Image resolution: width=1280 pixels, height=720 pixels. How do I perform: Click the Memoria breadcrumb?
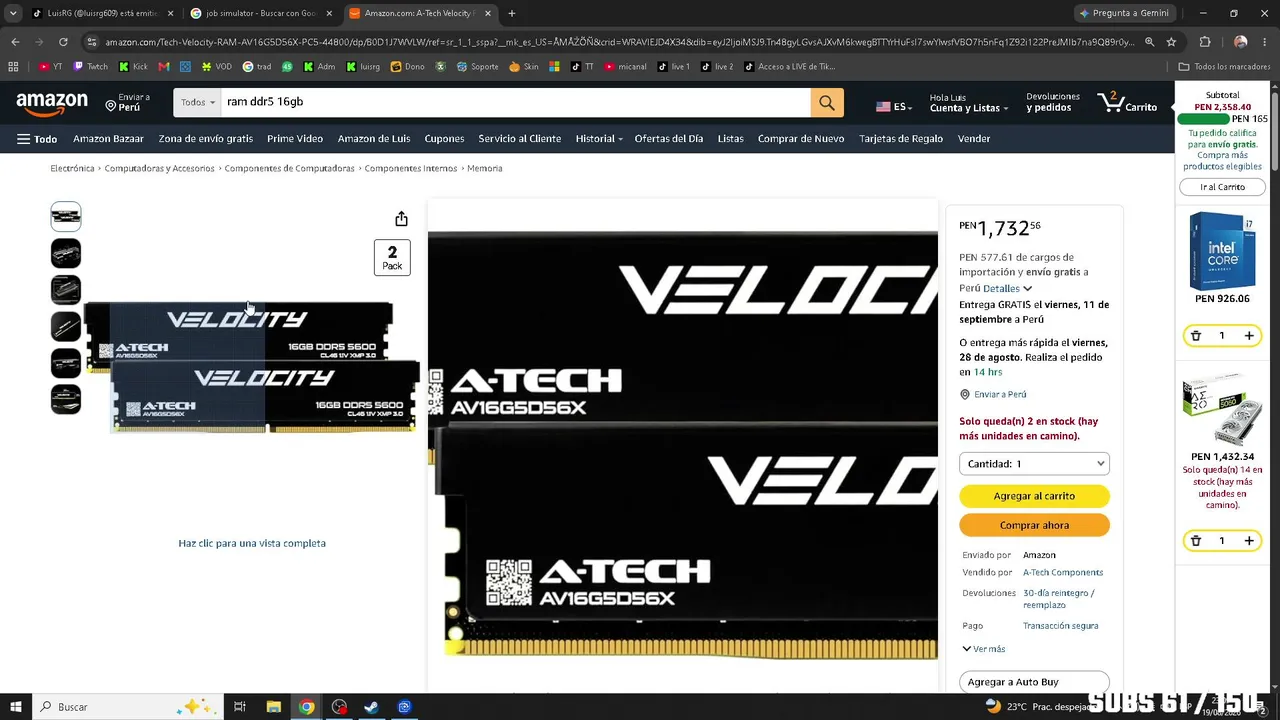point(485,169)
